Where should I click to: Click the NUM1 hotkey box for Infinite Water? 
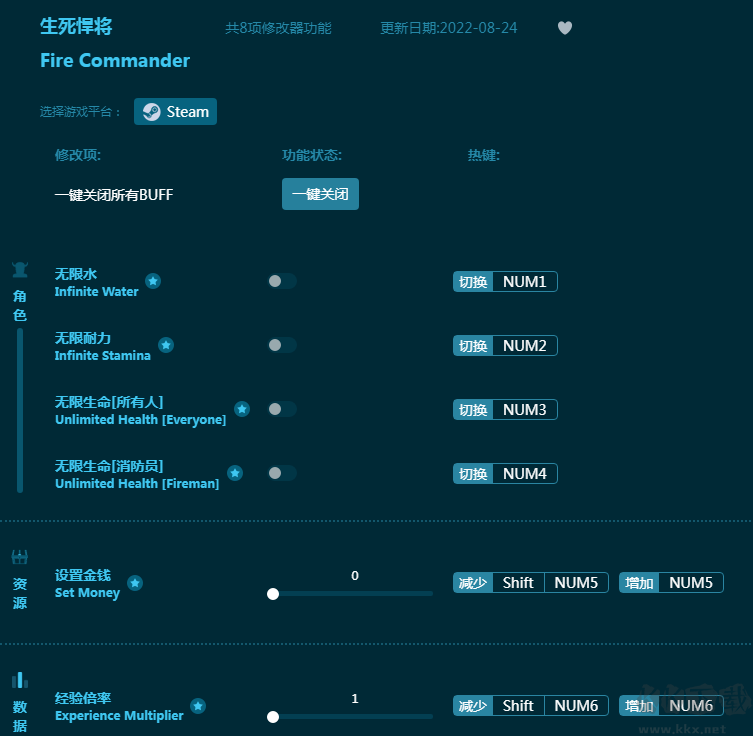coord(524,282)
